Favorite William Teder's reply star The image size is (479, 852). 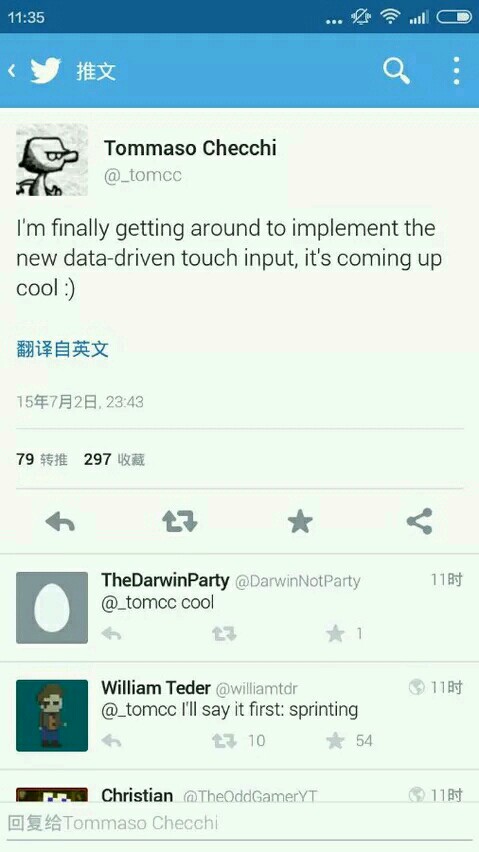336,741
